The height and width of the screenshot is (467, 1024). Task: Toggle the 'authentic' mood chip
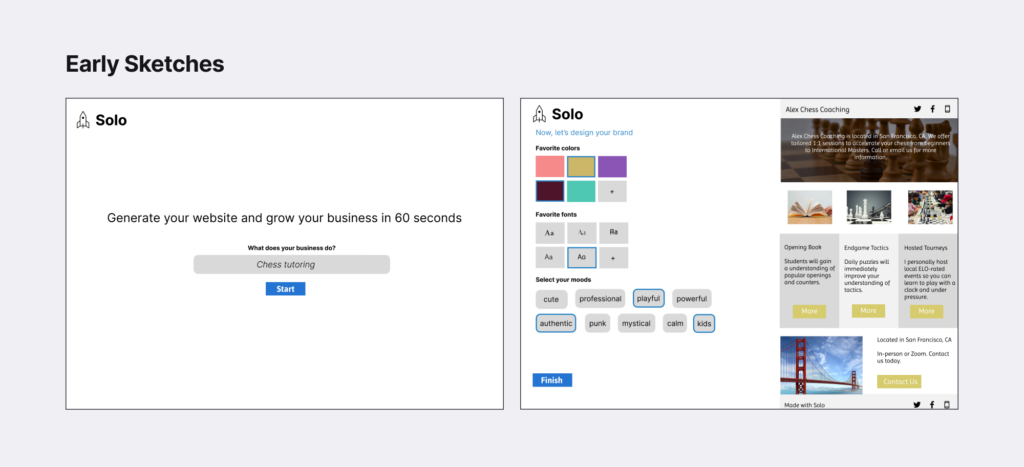click(556, 323)
